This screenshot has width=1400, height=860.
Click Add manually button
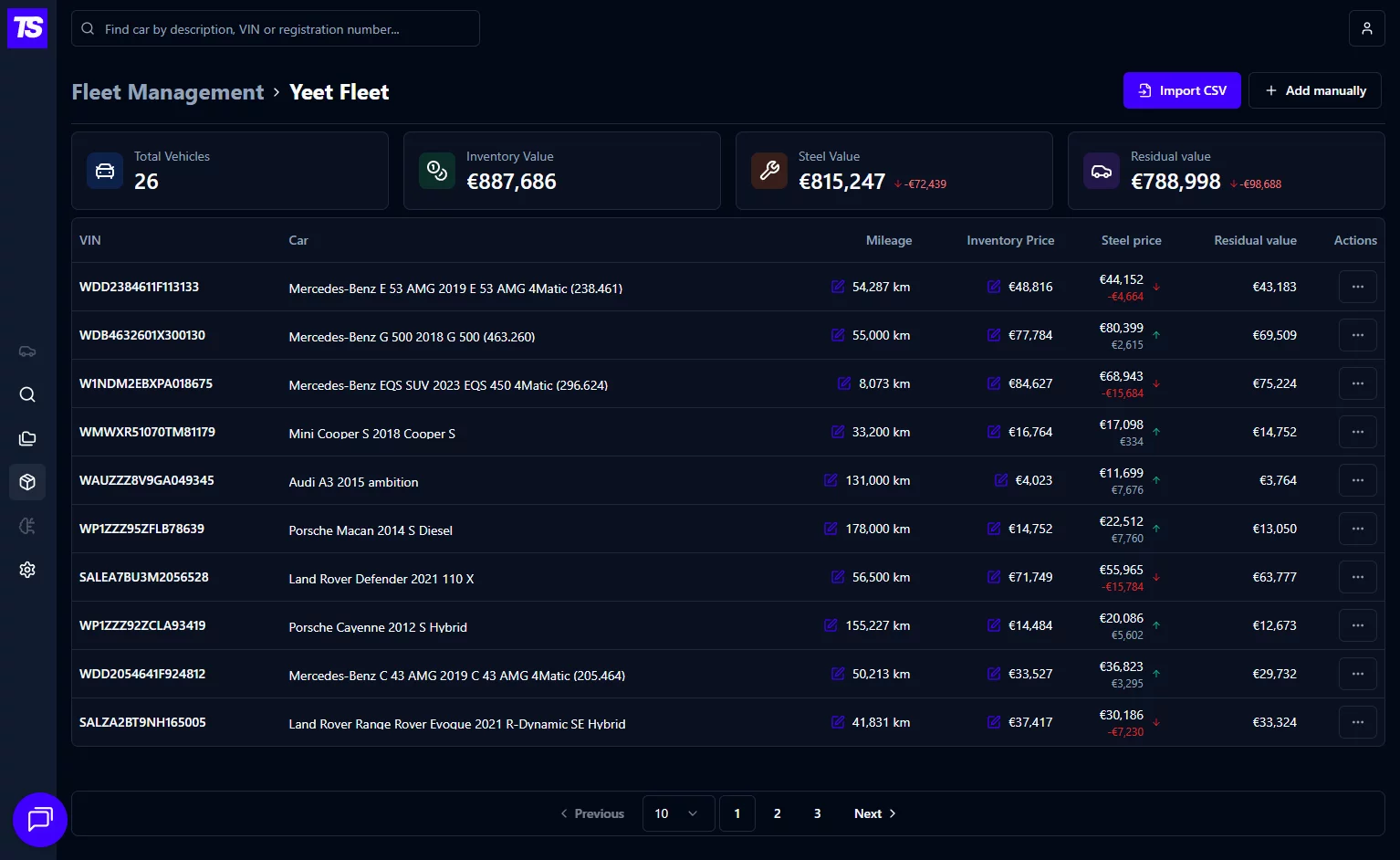pos(1315,90)
